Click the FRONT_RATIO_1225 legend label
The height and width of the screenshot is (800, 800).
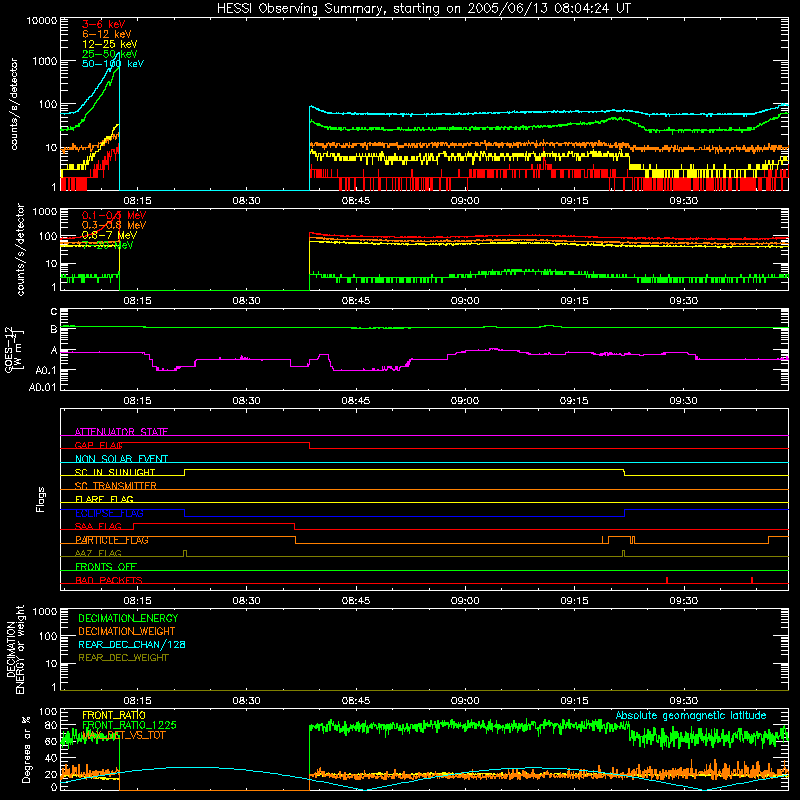(129, 725)
